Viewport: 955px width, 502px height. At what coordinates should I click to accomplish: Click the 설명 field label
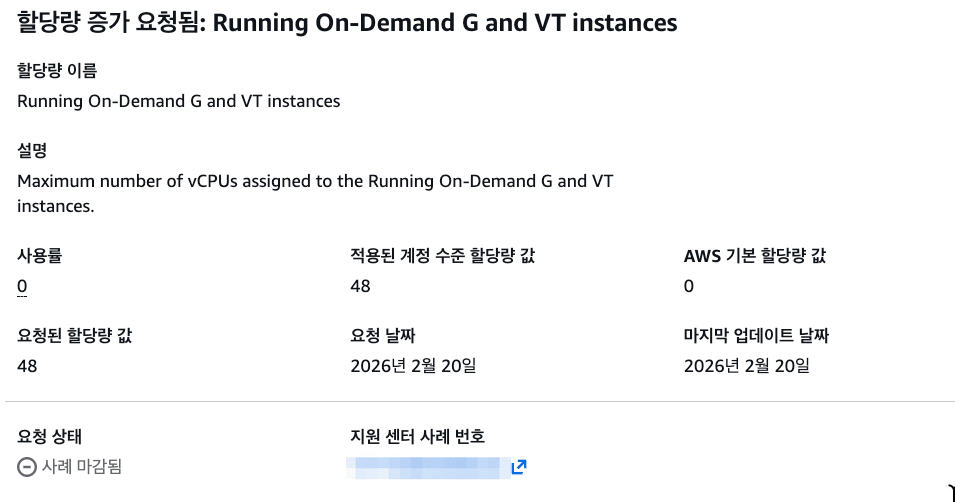[32, 151]
